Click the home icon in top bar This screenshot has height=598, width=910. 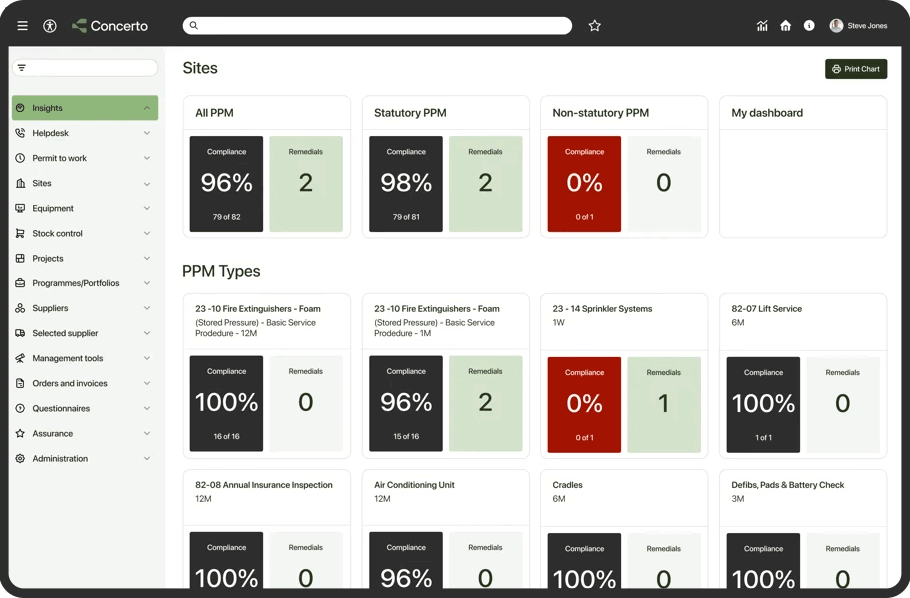click(786, 25)
